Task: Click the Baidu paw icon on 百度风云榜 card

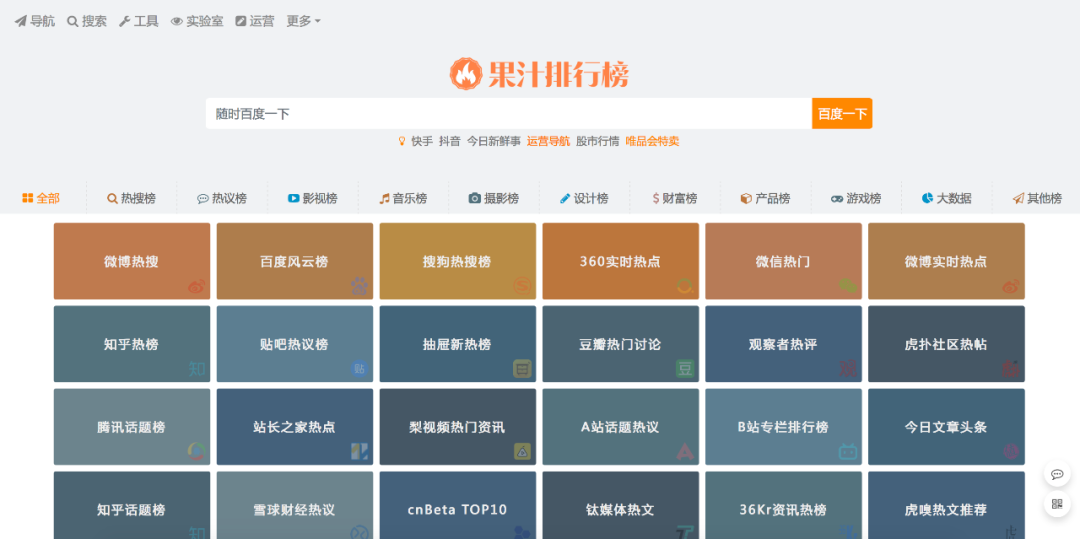Action: [x=360, y=286]
